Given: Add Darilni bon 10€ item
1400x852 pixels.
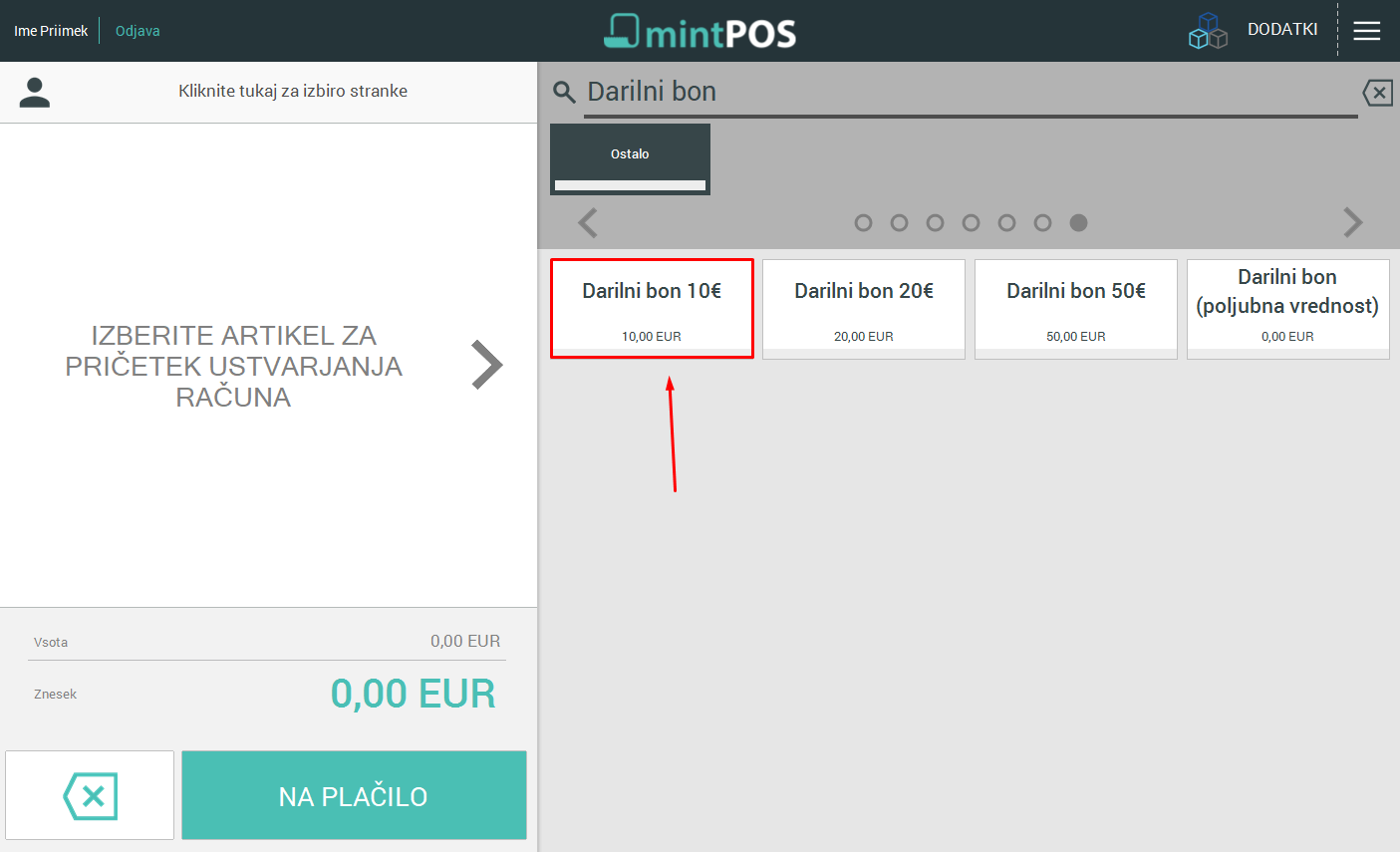Looking at the screenshot, I should click(652, 309).
